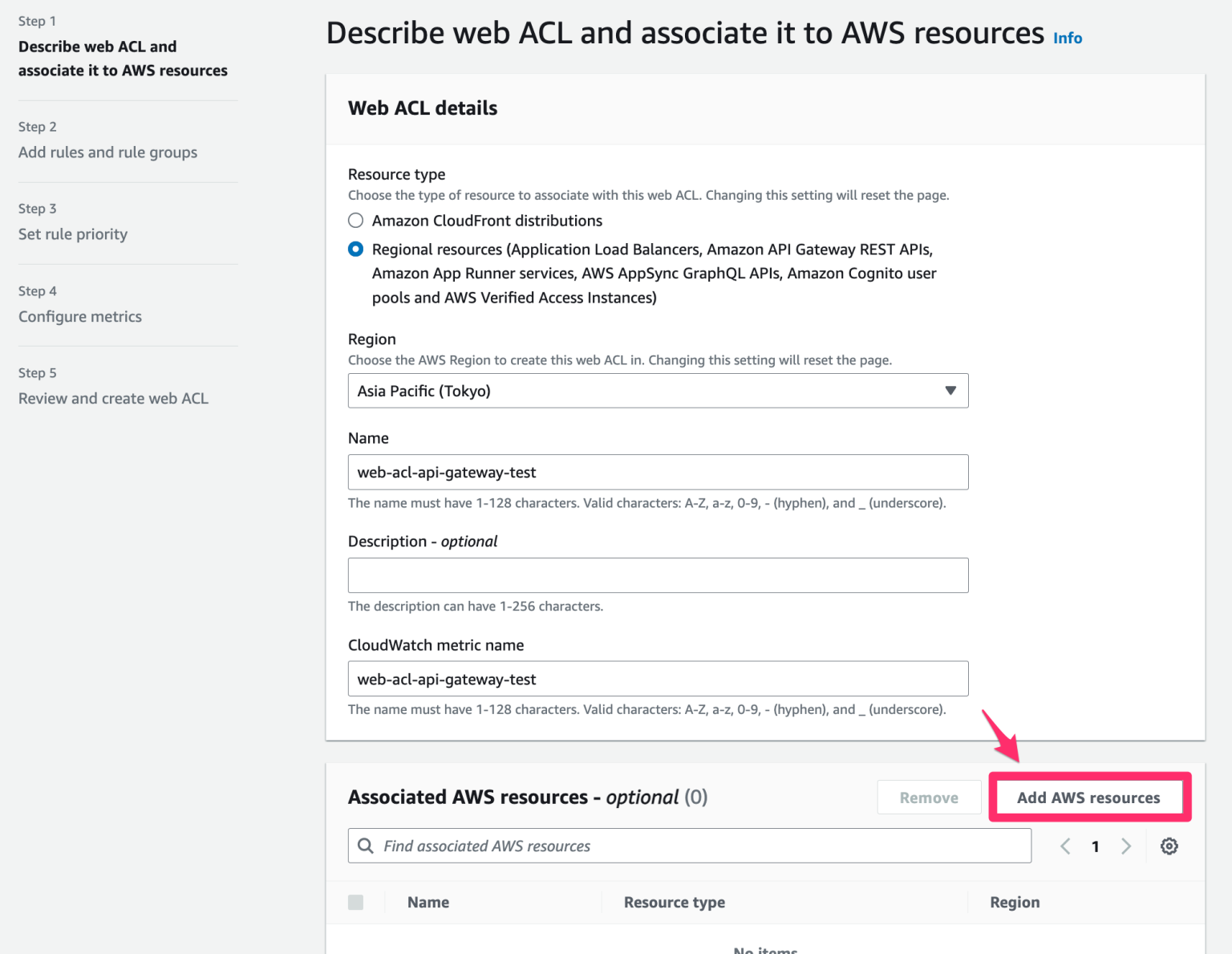Click the Region dropdown caret icon
Screen dimensions: 1232x954
tap(950, 391)
